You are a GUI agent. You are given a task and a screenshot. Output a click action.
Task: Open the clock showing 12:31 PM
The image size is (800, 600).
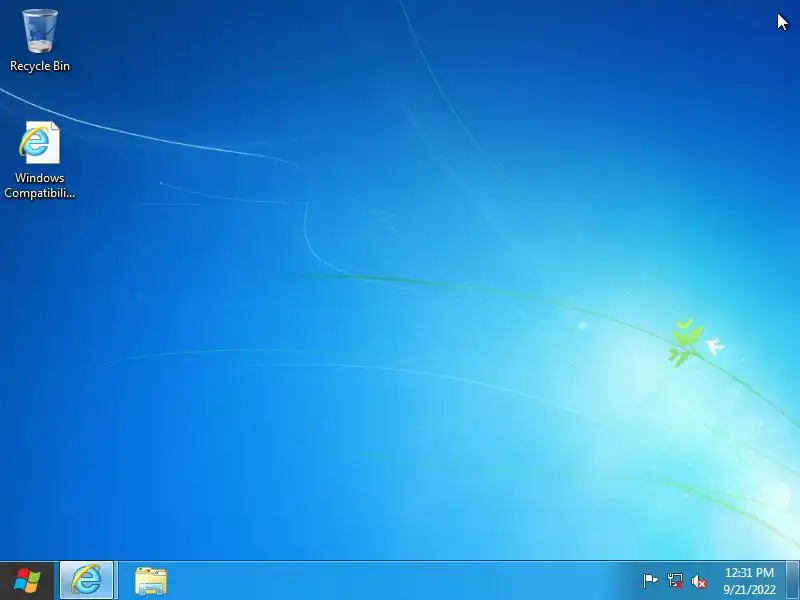749,581
